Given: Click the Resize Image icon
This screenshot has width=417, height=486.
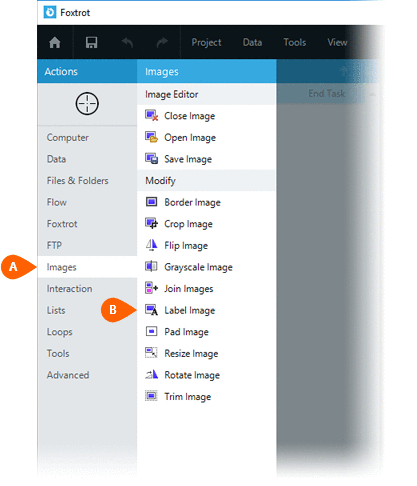Looking at the screenshot, I should pyautogui.click(x=152, y=353).
